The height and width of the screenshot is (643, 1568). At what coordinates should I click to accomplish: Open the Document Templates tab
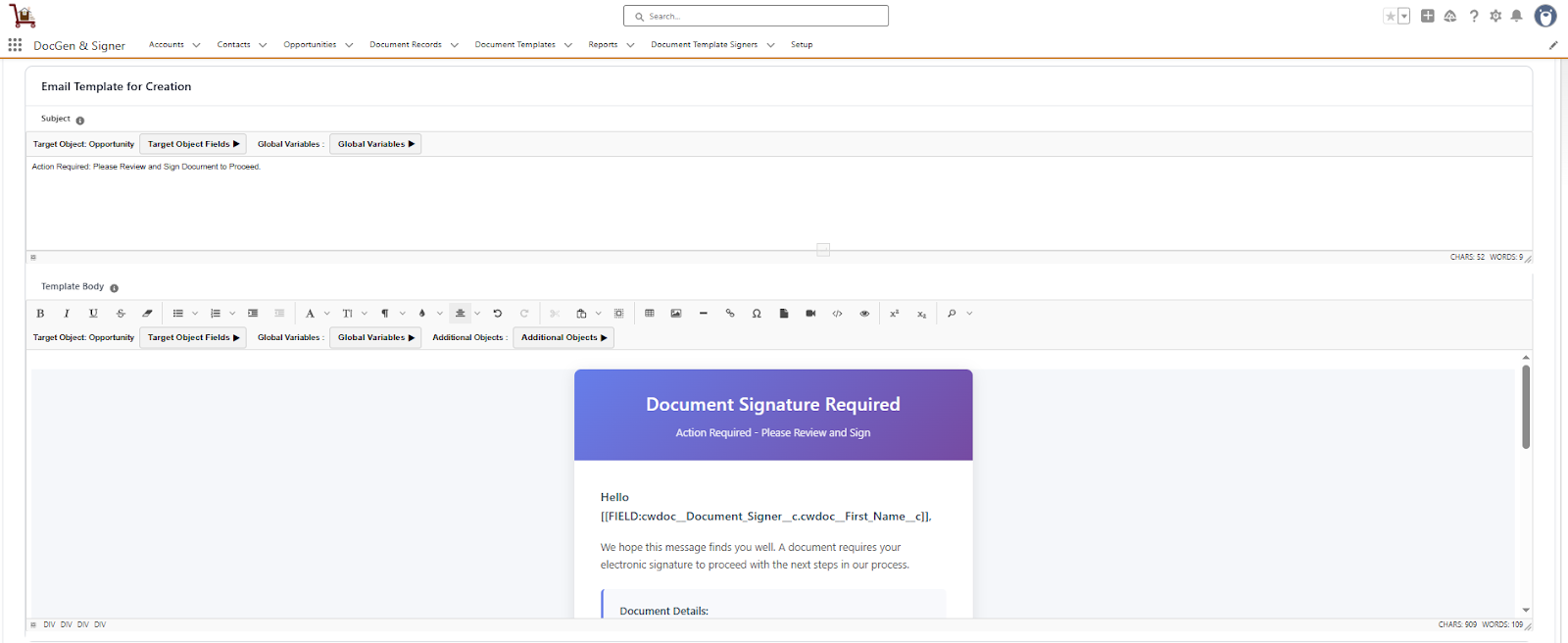(x=514, y=45)
